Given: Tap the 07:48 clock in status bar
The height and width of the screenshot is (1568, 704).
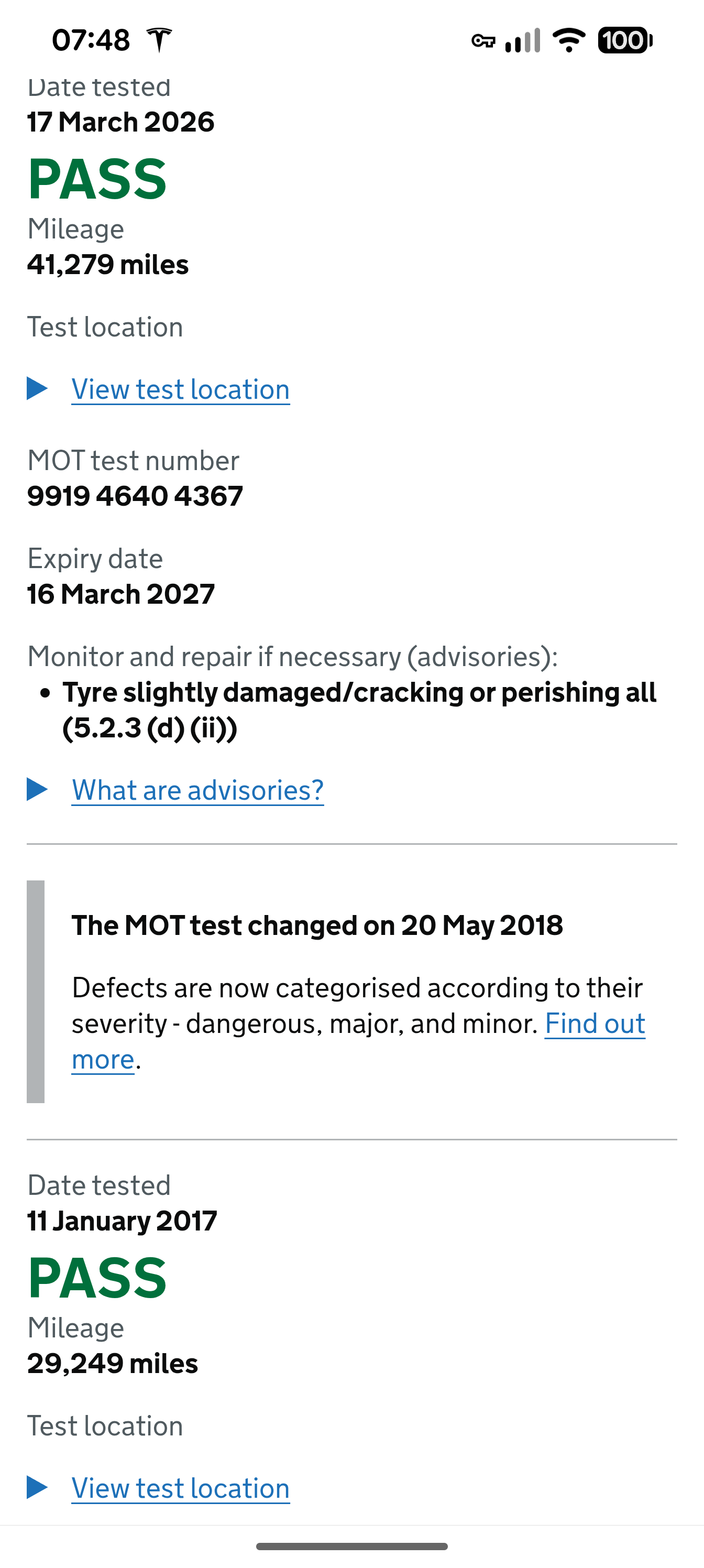Looking at the screenshot, I should [x=91, y=40].
